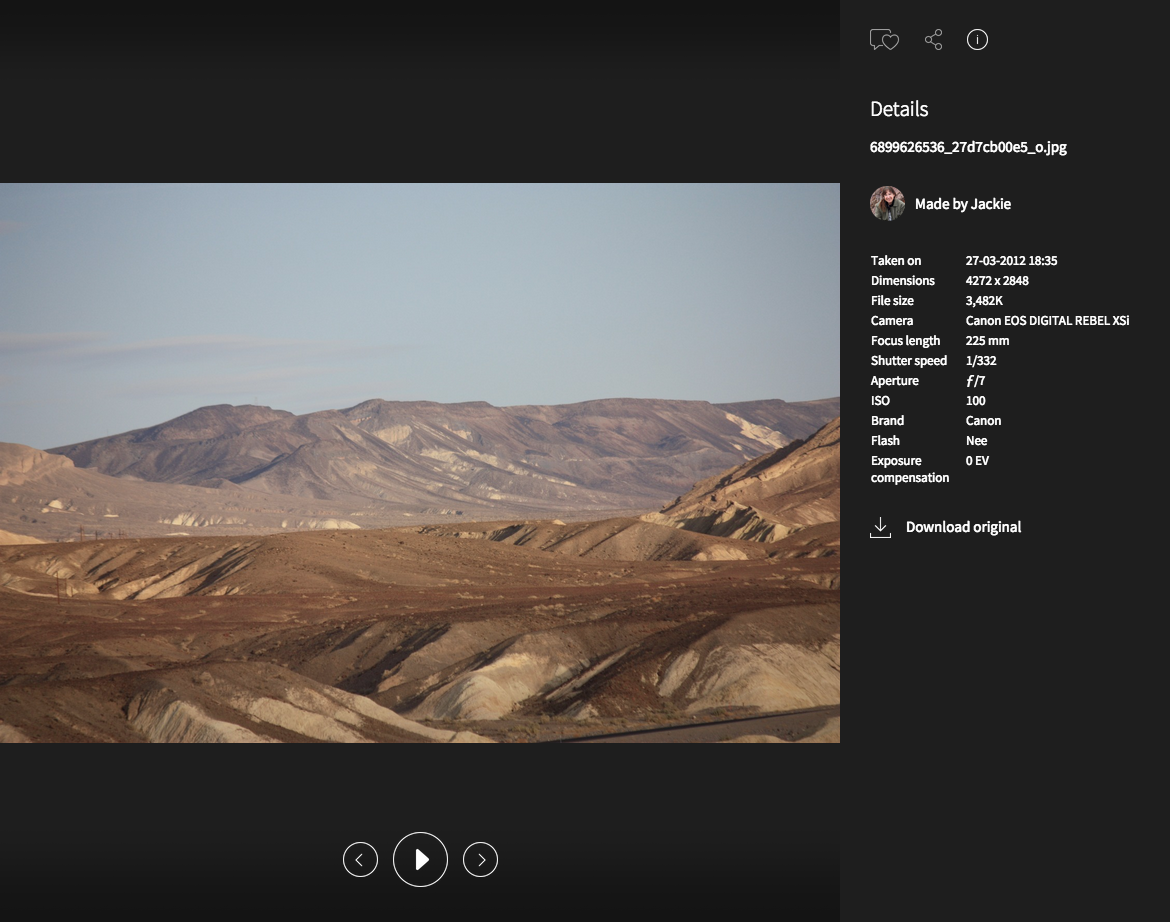Select the Dimensions value 4272 x 2848
The width and height of the screenshot is (1170, 922).
point(997,280)
